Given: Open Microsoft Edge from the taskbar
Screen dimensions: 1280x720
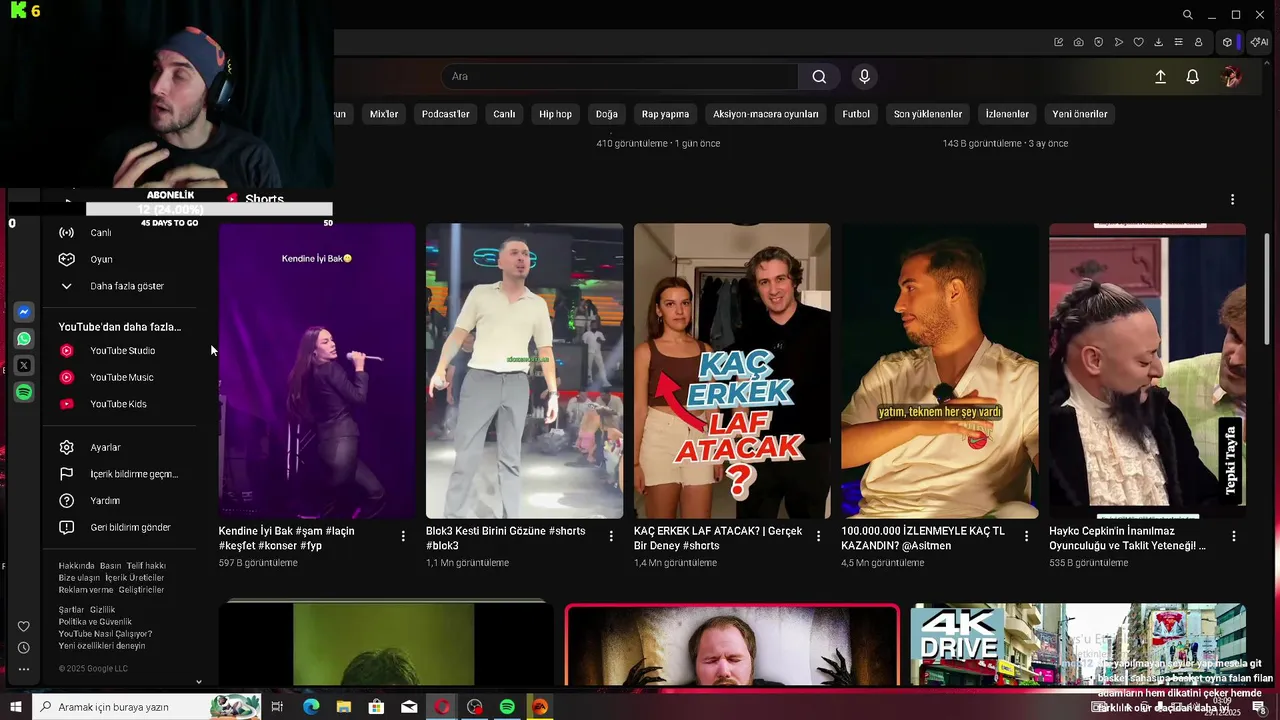Looking at the screenshot, I should coord(311,707).
